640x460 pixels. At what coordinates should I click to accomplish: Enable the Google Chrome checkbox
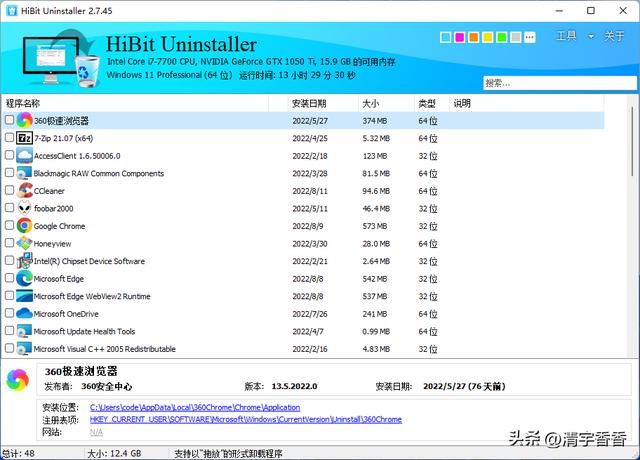pos(9,225)
